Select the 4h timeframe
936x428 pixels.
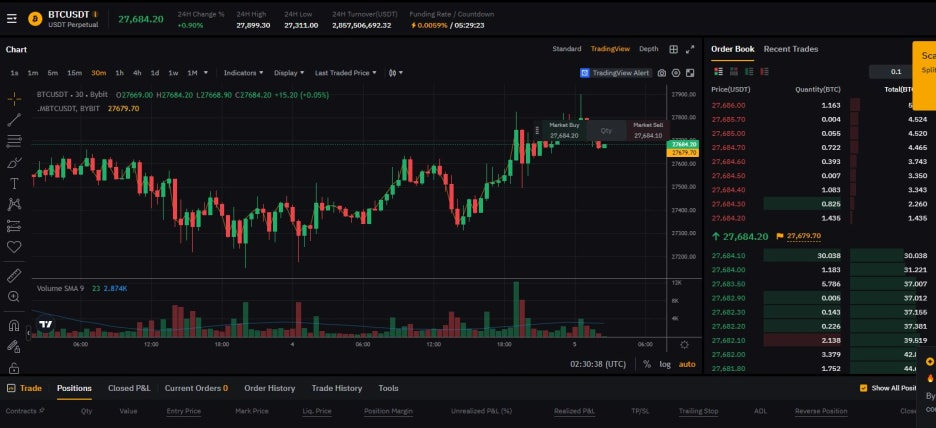point(137,73)
